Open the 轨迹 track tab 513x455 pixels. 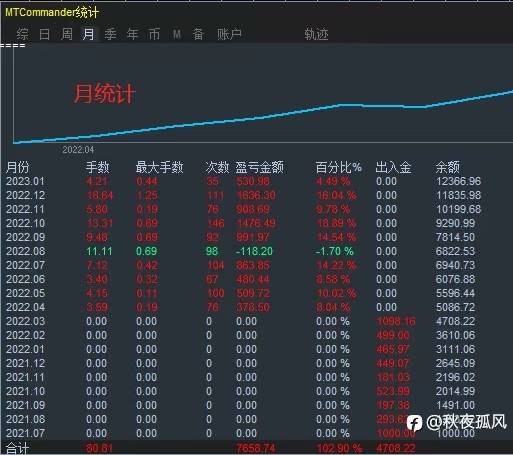[x=316, y=34]
